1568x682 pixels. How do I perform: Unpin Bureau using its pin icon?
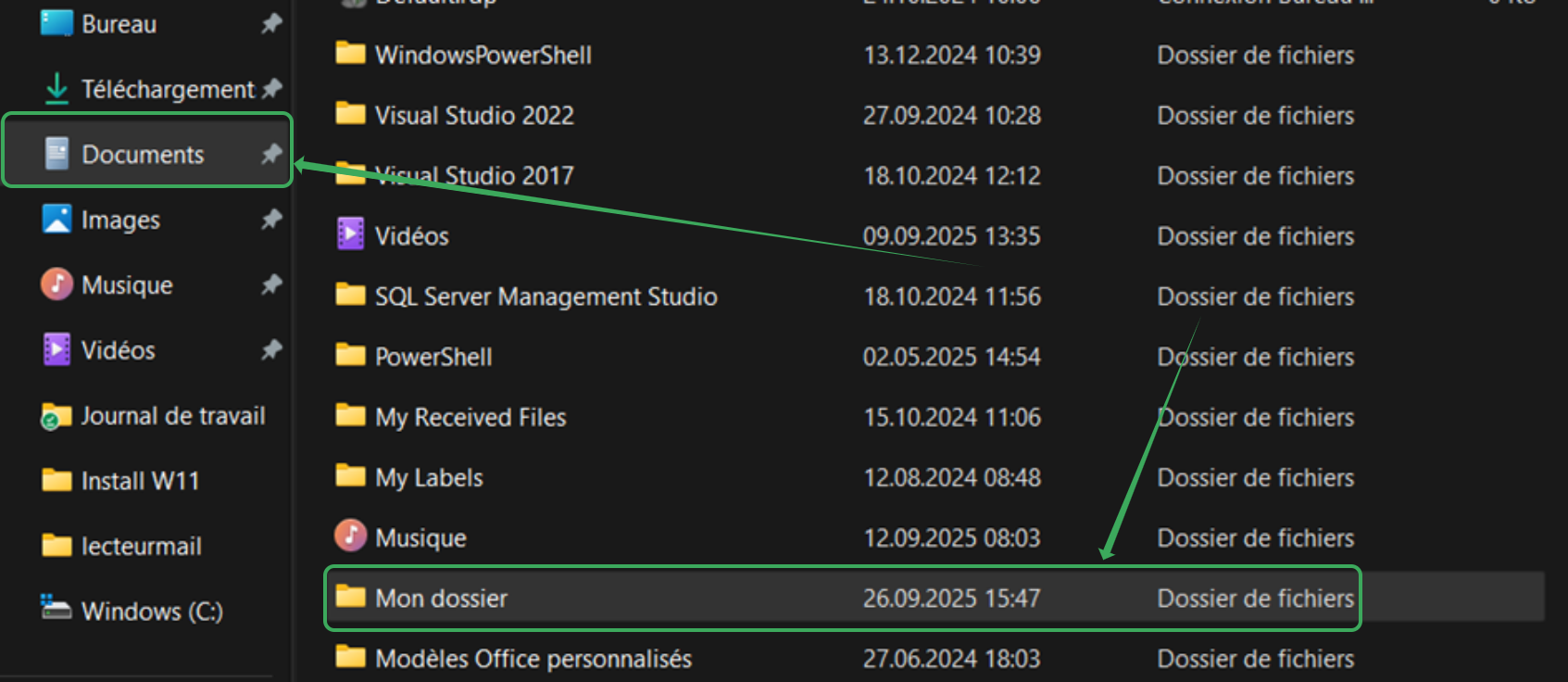click(x=271, y=23)
